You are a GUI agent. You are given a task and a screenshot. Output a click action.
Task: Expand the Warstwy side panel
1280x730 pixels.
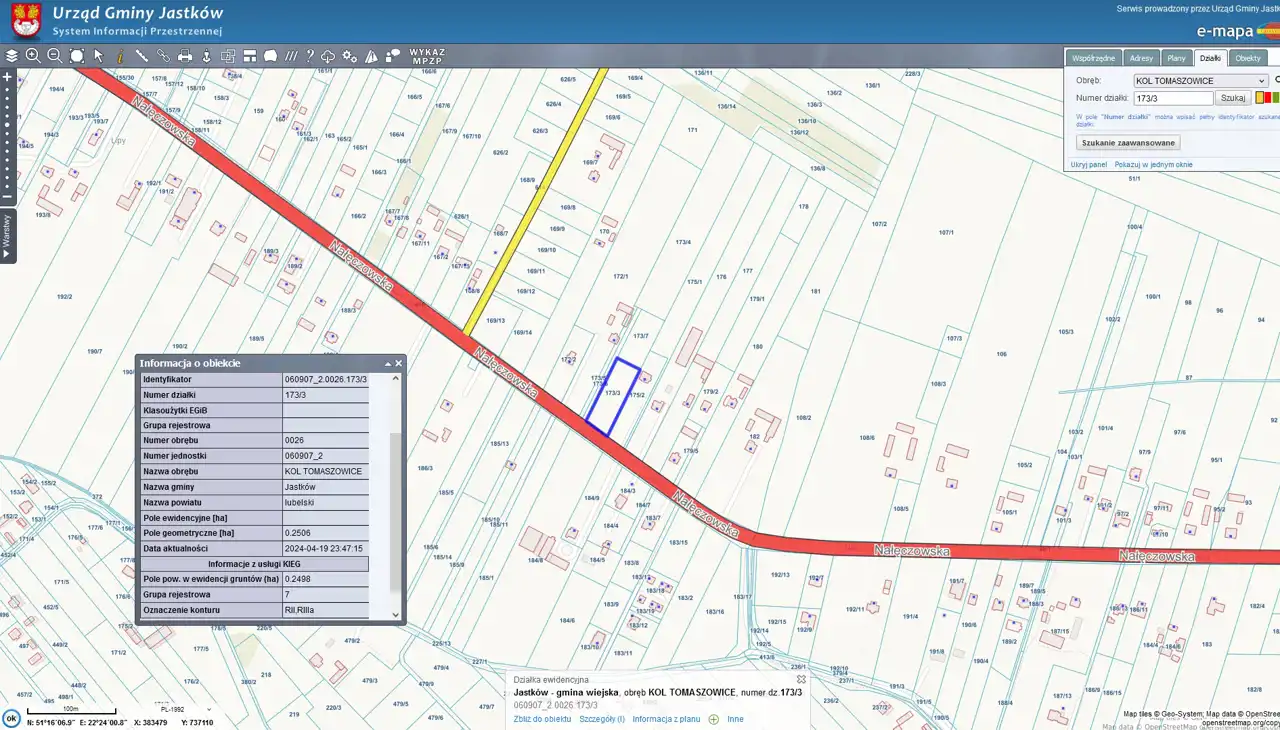click(x=7, y=237)
